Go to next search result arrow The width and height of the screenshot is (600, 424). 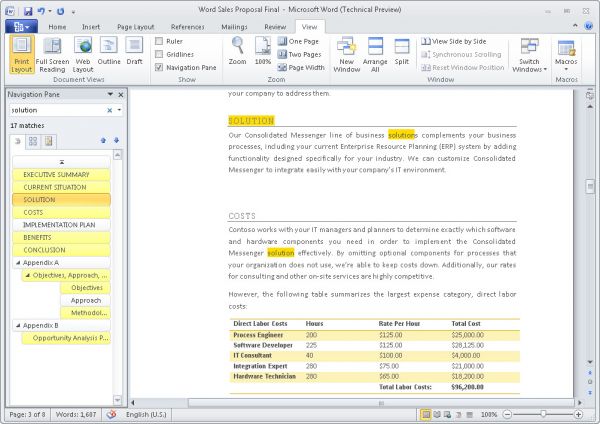pos(116,140)
